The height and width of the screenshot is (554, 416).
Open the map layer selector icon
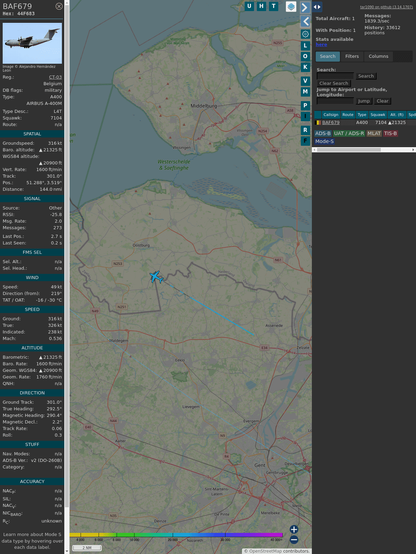[x=291, y=6]
